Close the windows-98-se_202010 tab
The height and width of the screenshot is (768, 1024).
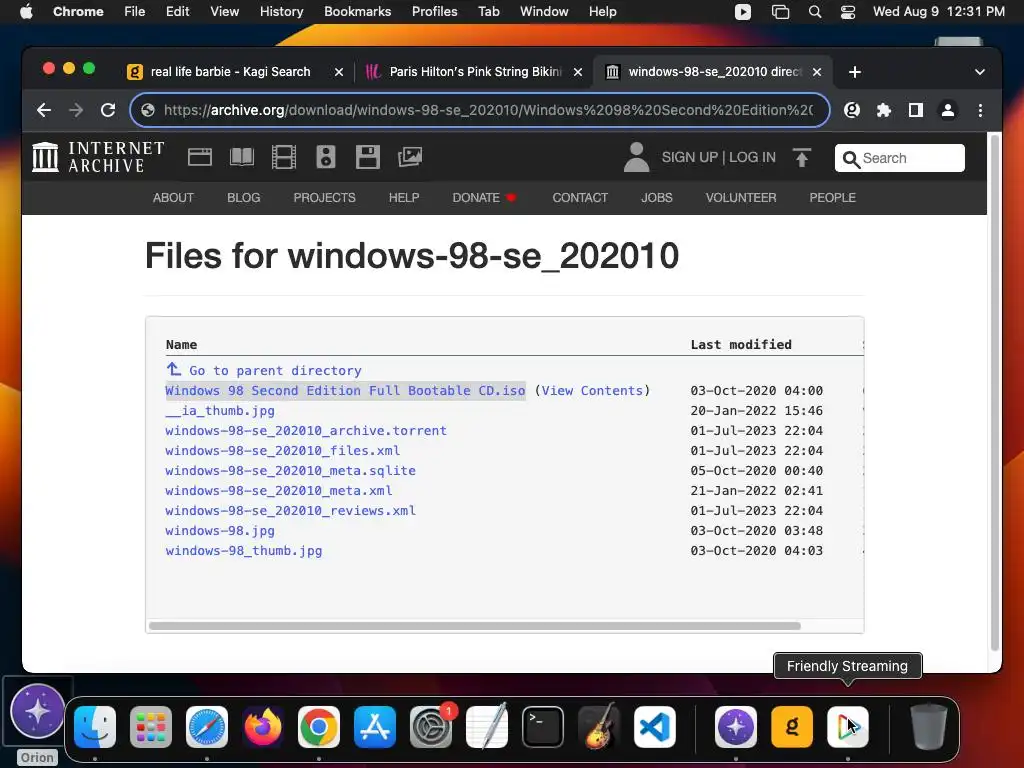pyautogui.click(x=816, y=72)
